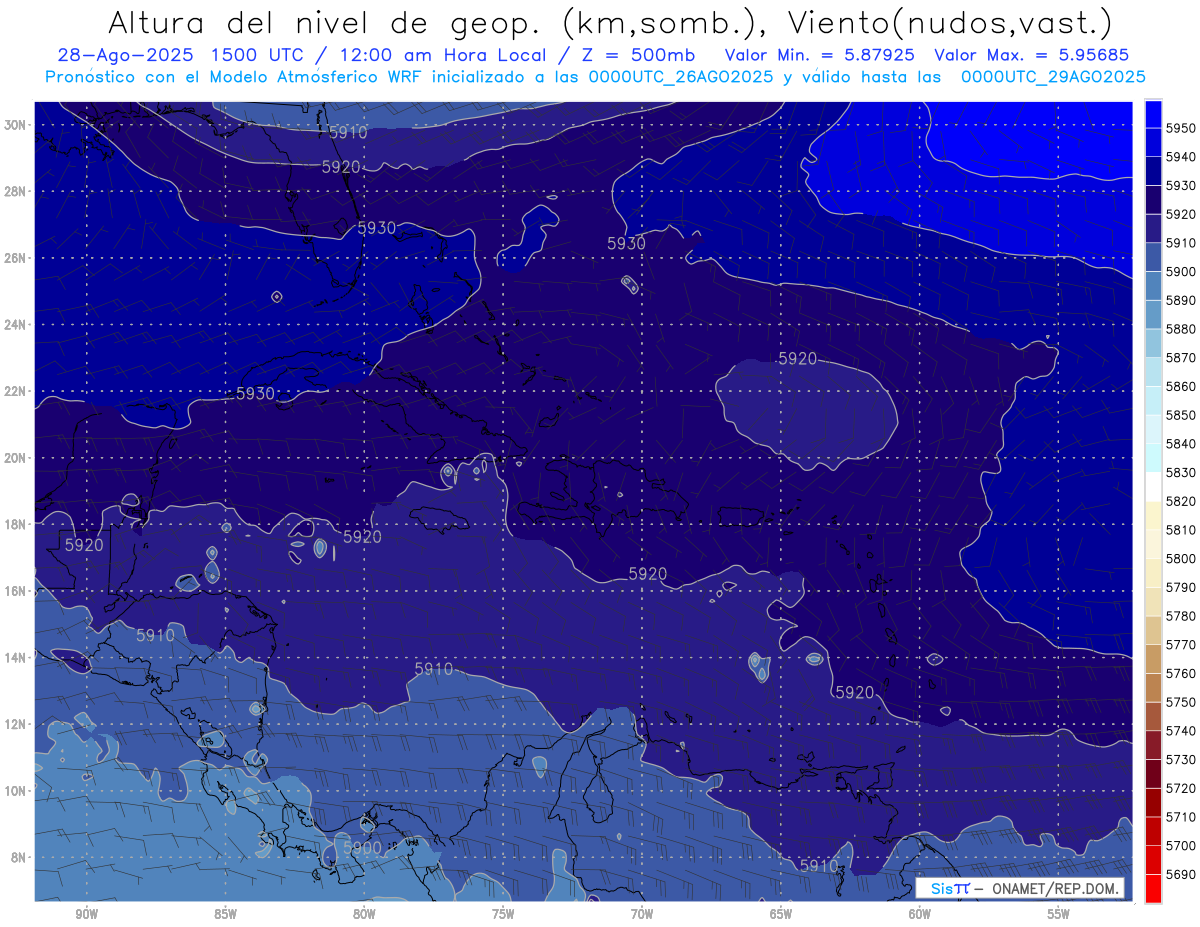Click the color bar legend value 5840
The width and height of the screenshot is (1200, 927).
coord(1180,444)
